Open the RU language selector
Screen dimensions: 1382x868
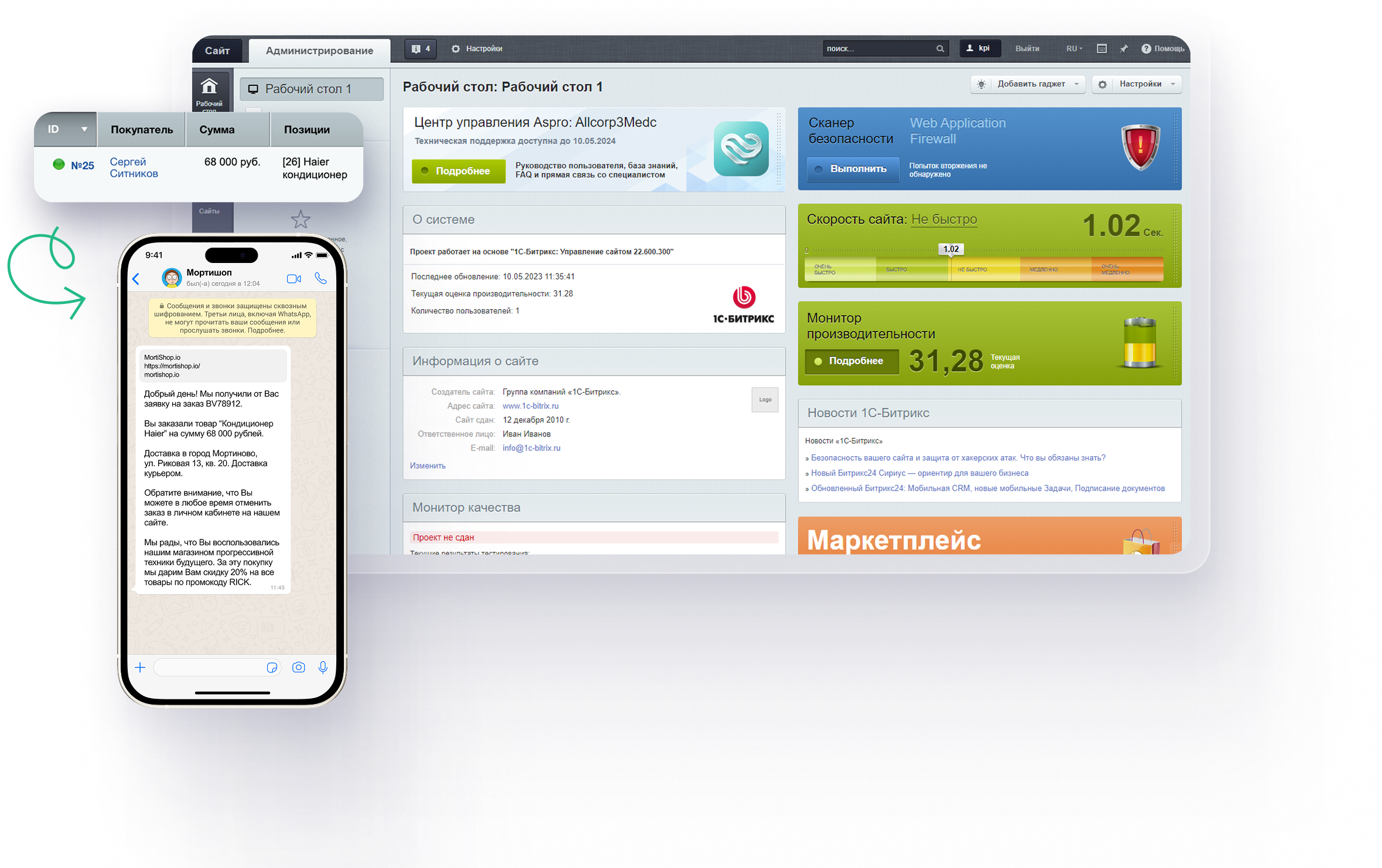tap(1074, 49)
